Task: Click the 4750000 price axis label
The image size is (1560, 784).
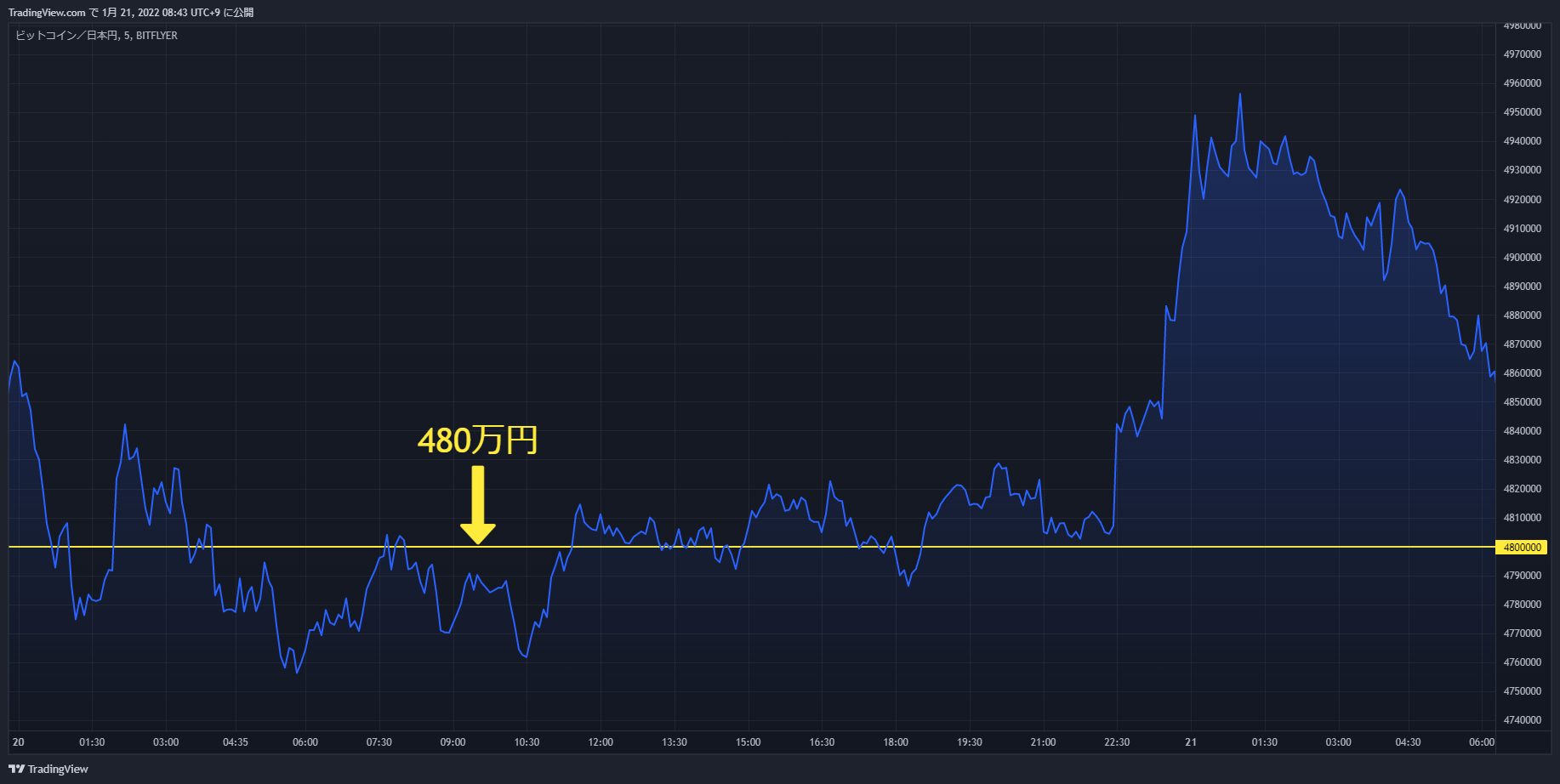Action: tap(1522, 691)
